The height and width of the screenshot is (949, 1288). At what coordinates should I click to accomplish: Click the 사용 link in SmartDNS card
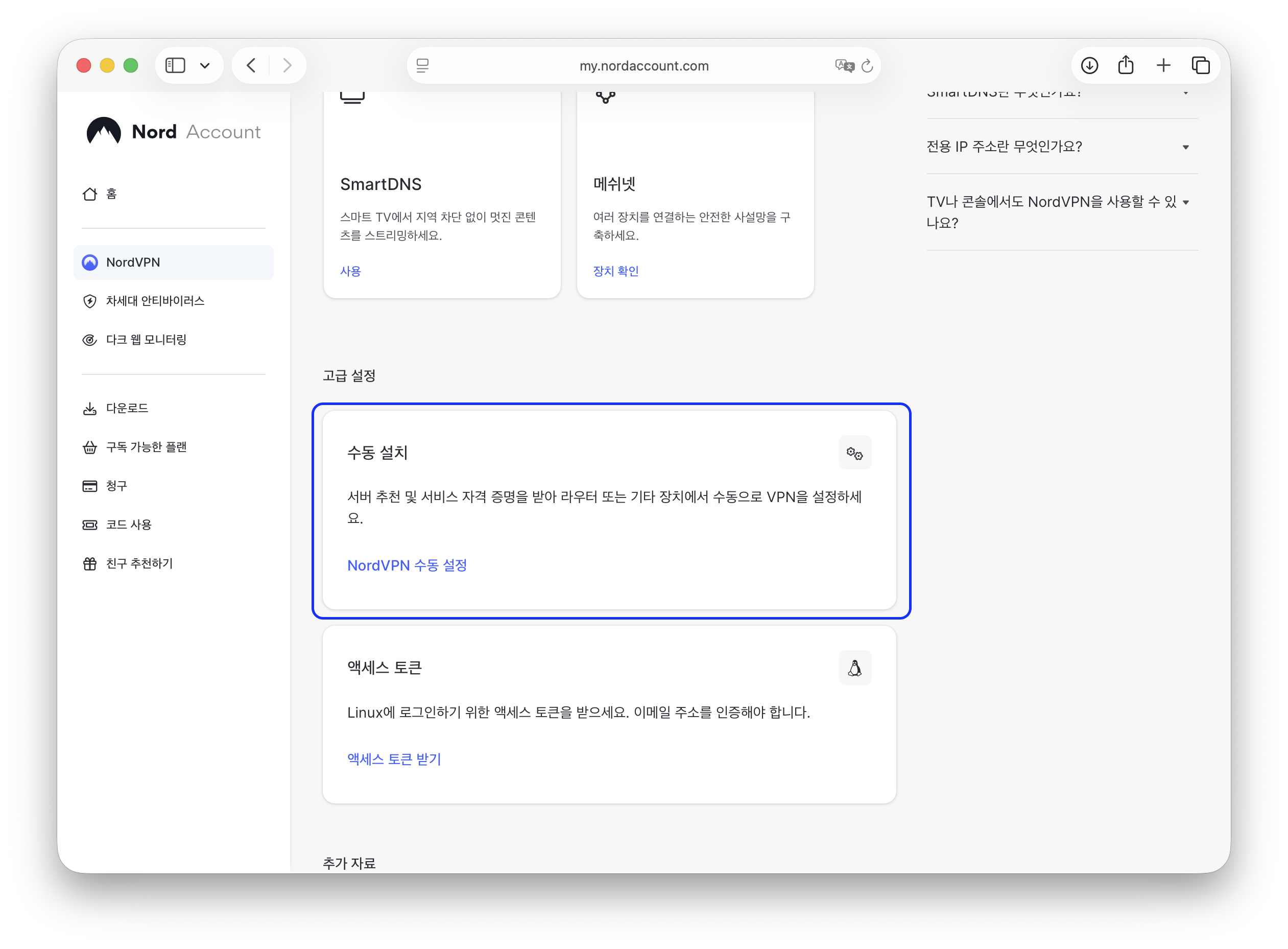click(350, 271)
